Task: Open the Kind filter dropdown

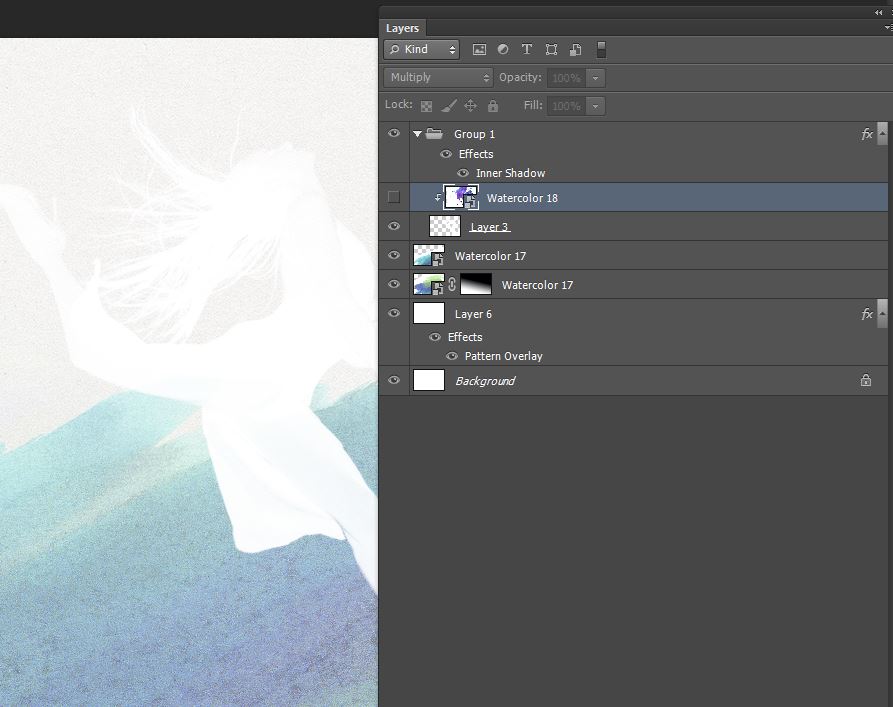Action: coord(421,49)
